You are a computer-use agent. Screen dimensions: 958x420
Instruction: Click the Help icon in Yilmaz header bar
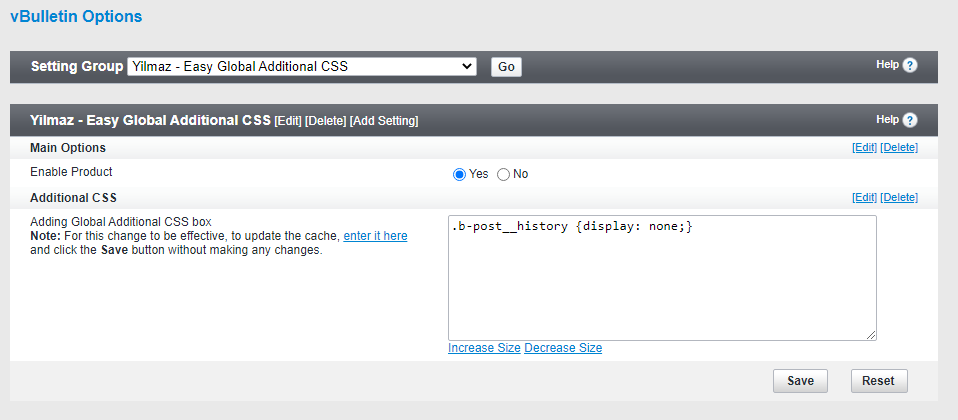909,120
